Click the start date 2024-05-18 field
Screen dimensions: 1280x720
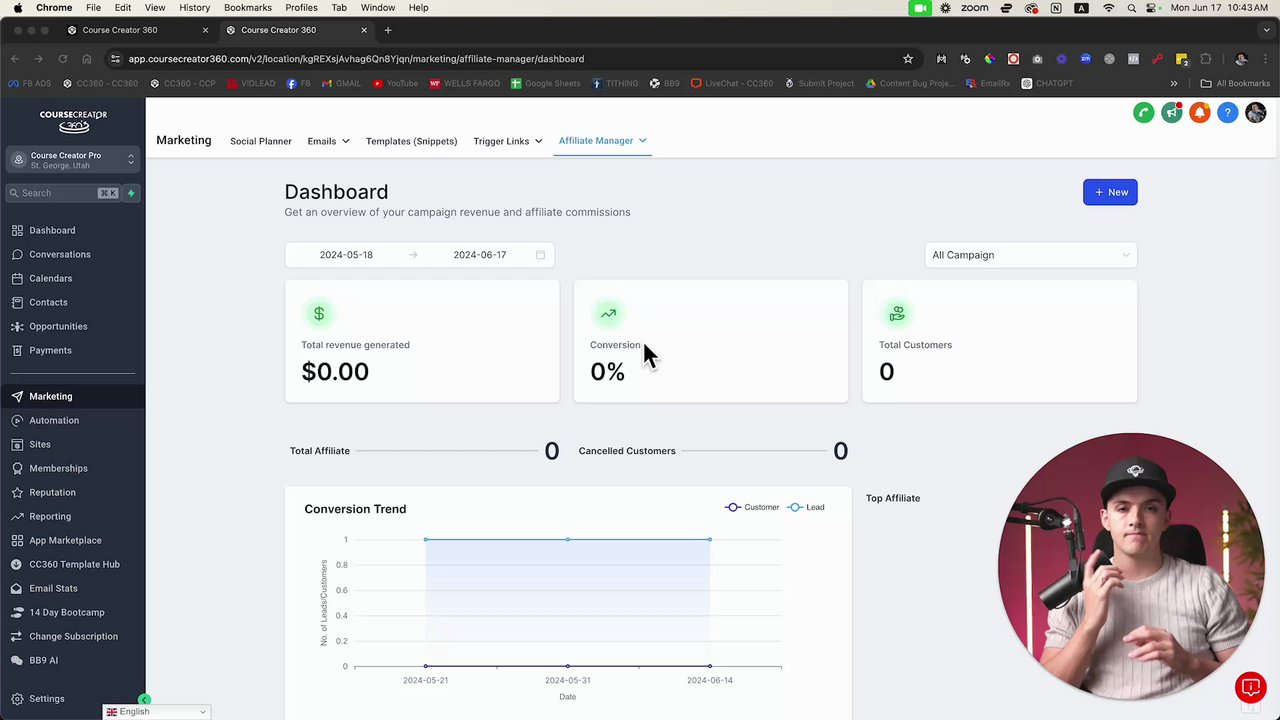tap(346, 255)
